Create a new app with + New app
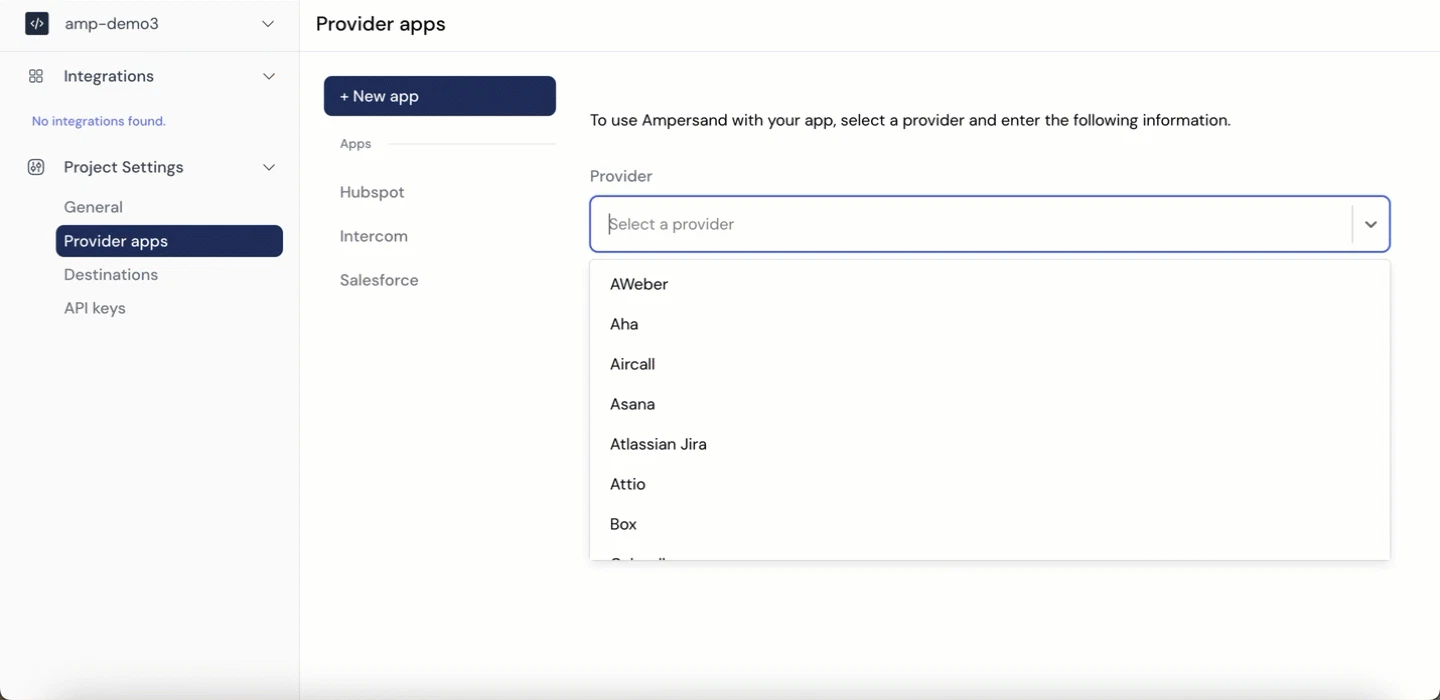1440x700 pixels. click(440, 96)
